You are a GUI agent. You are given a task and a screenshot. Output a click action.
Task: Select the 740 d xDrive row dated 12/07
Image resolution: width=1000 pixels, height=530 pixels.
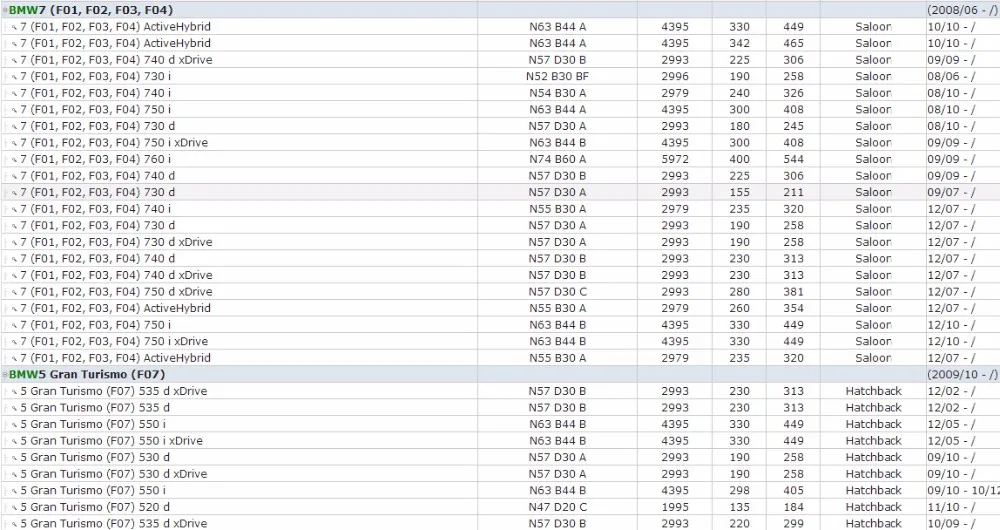click(x=500, y=276)
